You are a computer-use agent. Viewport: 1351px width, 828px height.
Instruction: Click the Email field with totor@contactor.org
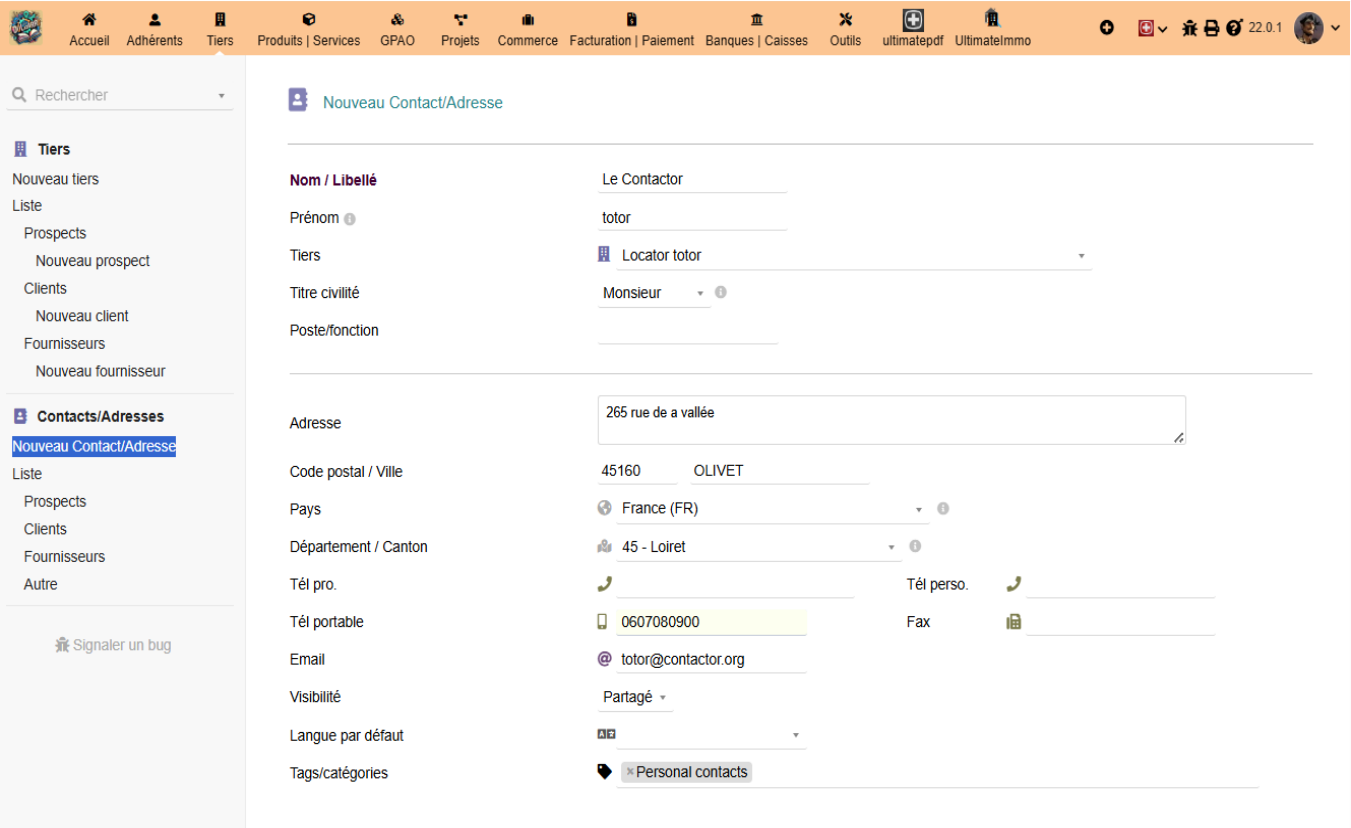coord(711,660)
